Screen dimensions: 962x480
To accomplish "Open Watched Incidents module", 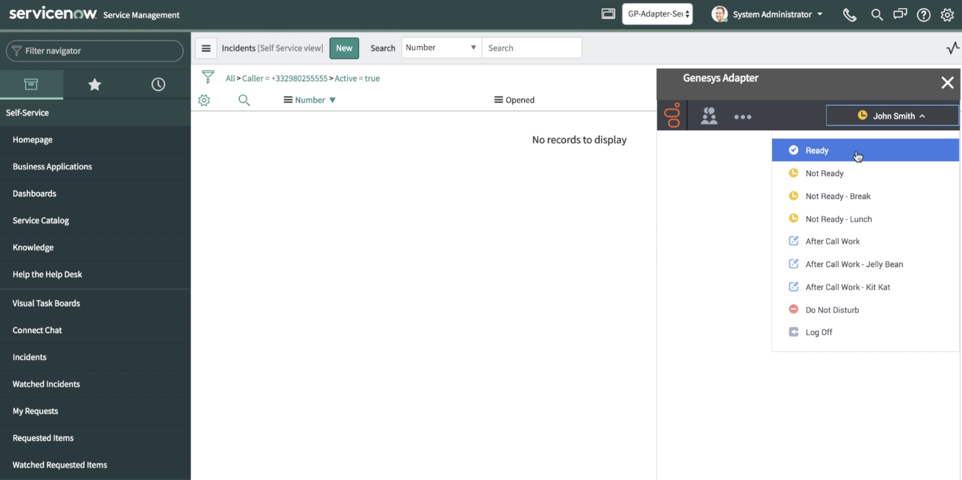I will coord(46,384).
